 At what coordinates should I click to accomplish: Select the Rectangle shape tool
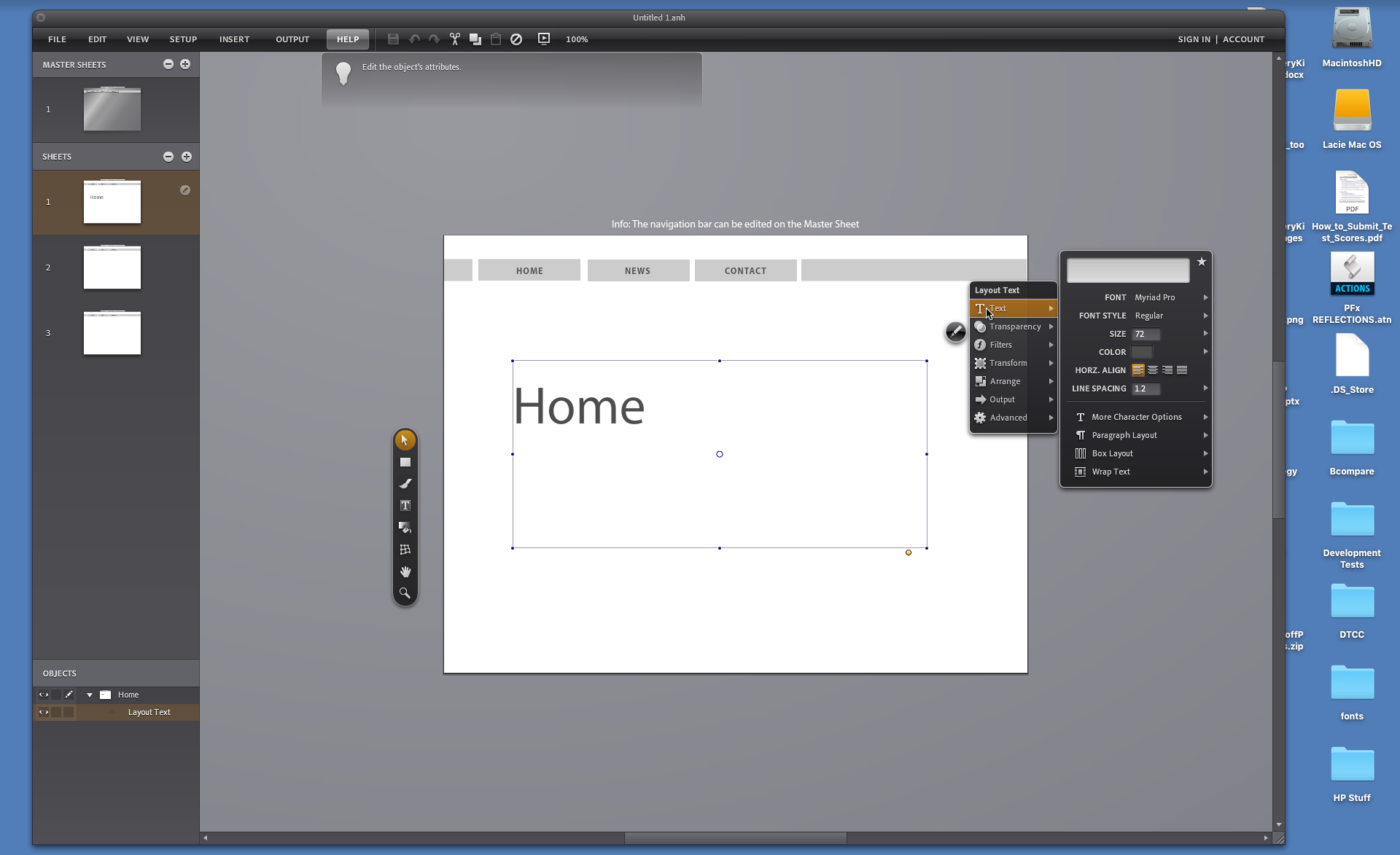pos(405,462)
